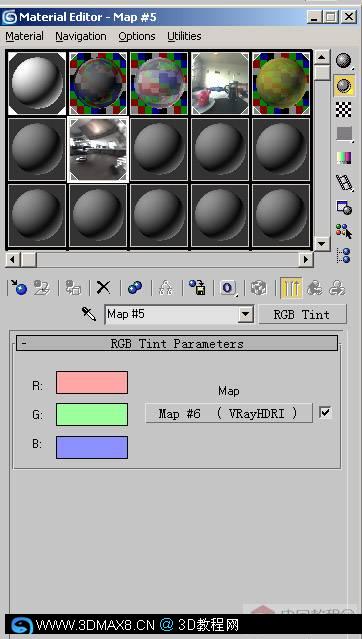Toggle the Backlight button
Screen dimensions: 362x639
(x=344, y=86)
